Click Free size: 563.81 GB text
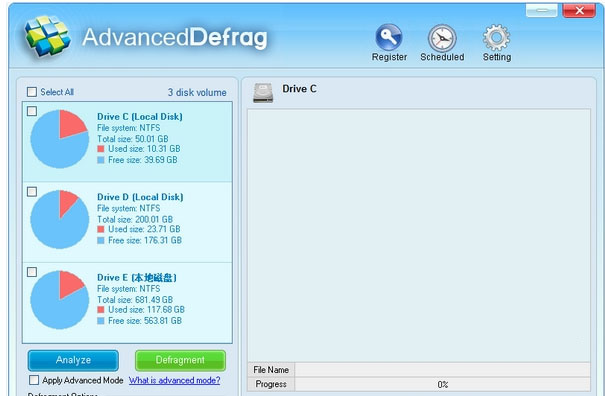605x396 pixels. point(145,321)
